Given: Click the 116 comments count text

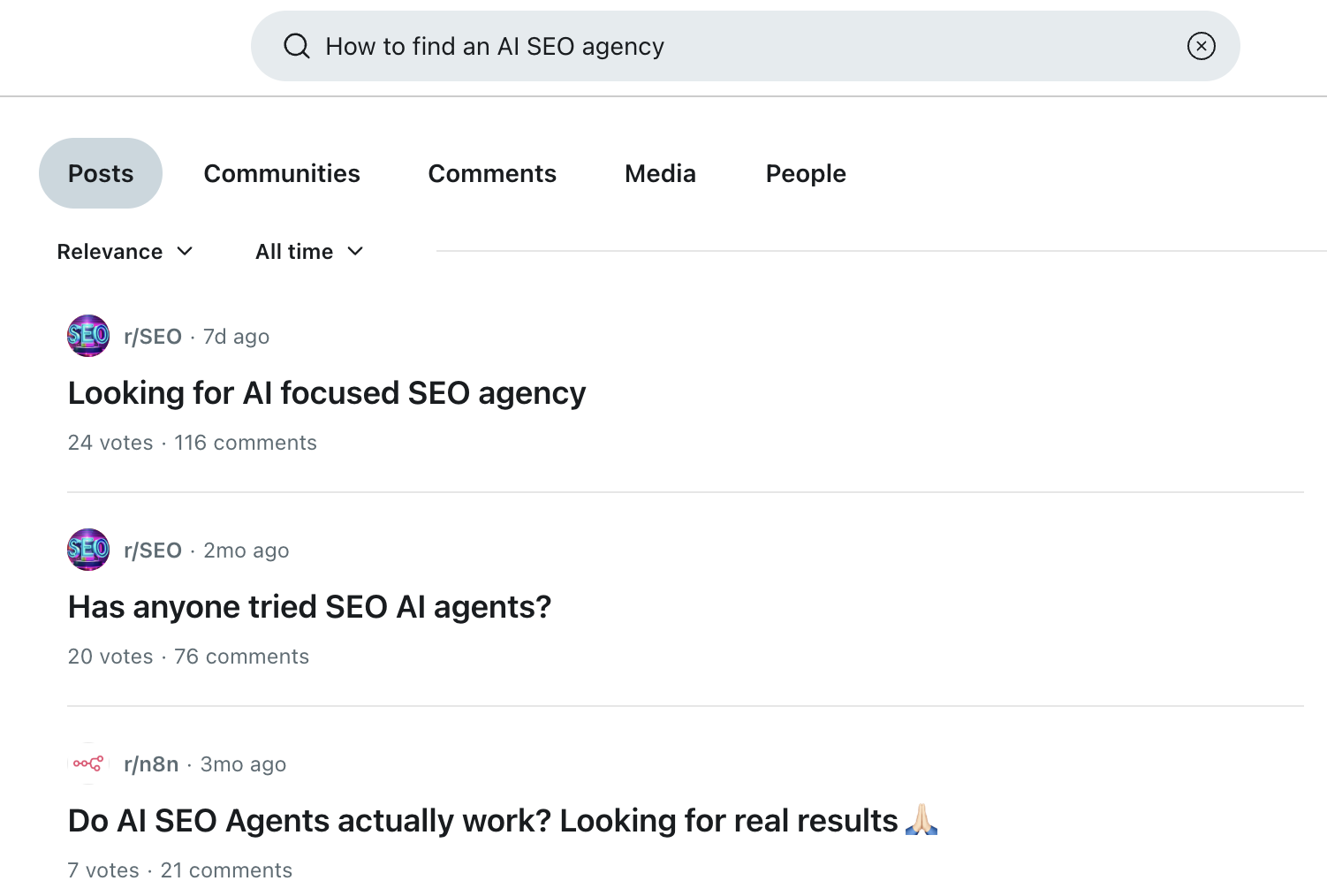Looking at the screenshot, I should (246, 443).
